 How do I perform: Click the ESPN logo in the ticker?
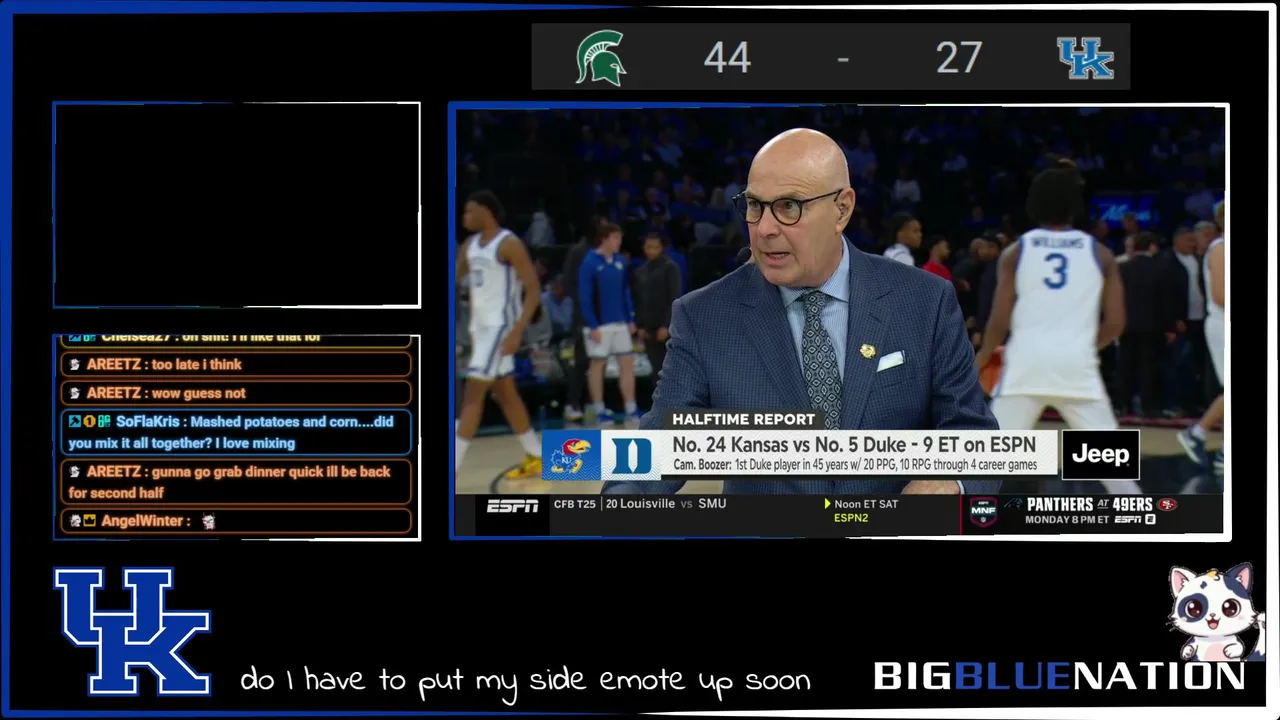click(513, 506)
